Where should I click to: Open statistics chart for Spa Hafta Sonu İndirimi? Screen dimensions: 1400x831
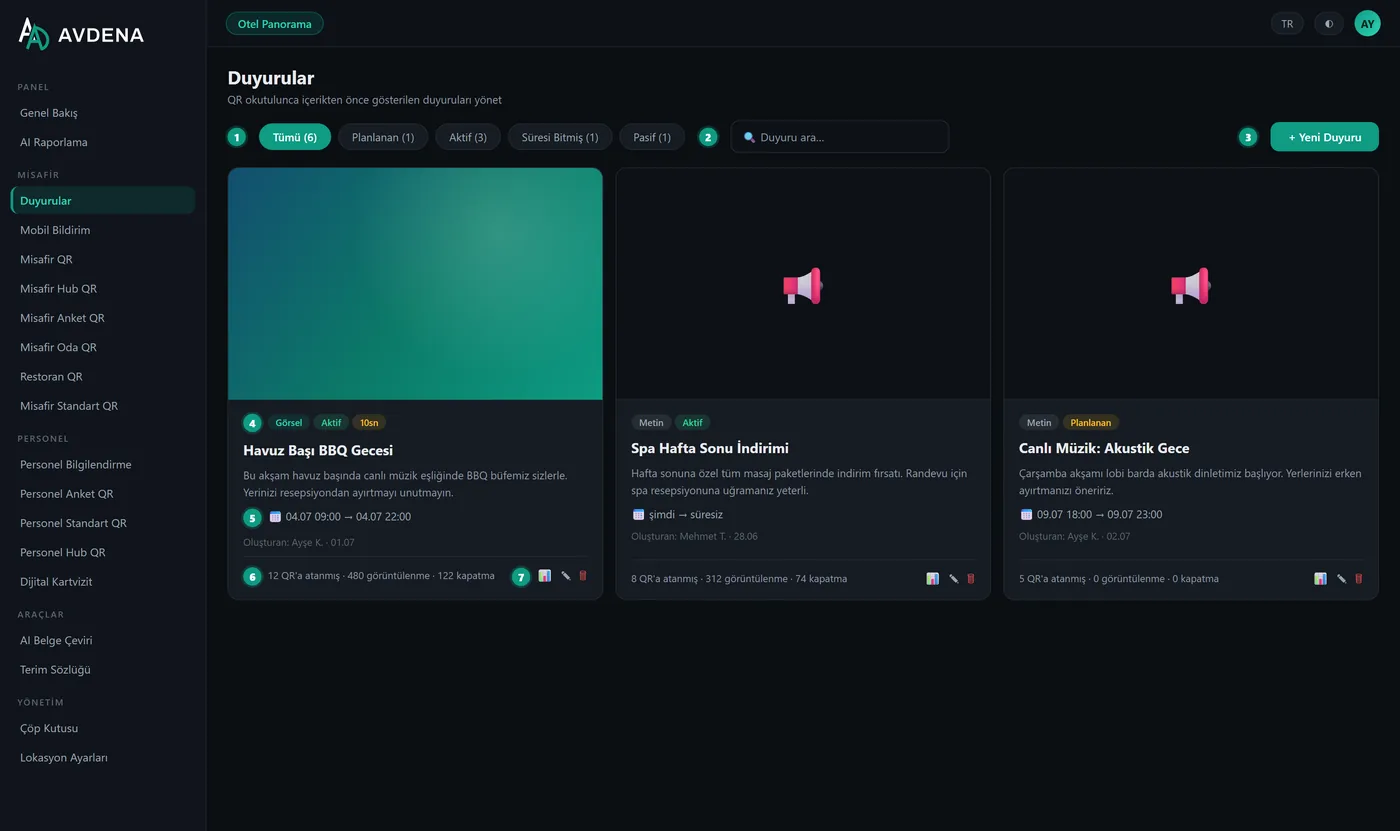pyautogui.click(x=933, y=579)
